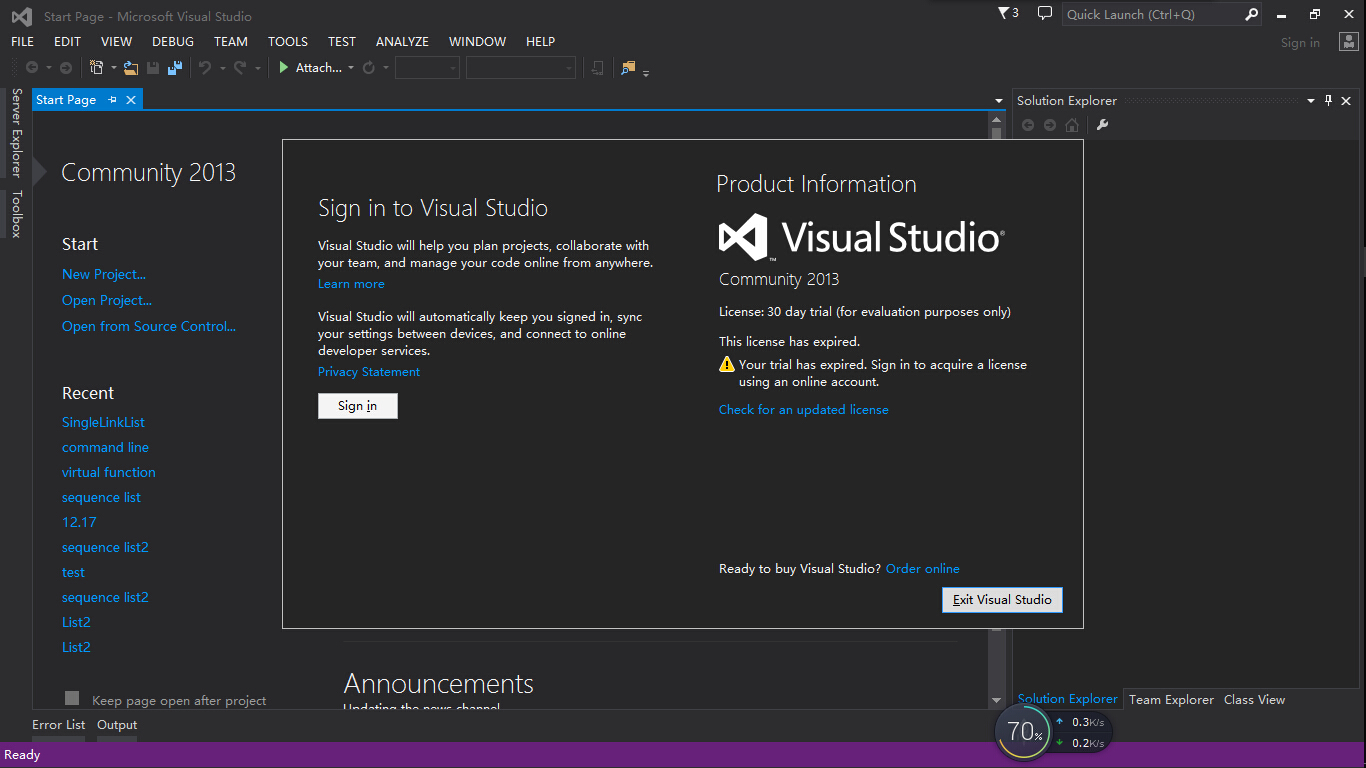Open the Output tab

(117, 725)
